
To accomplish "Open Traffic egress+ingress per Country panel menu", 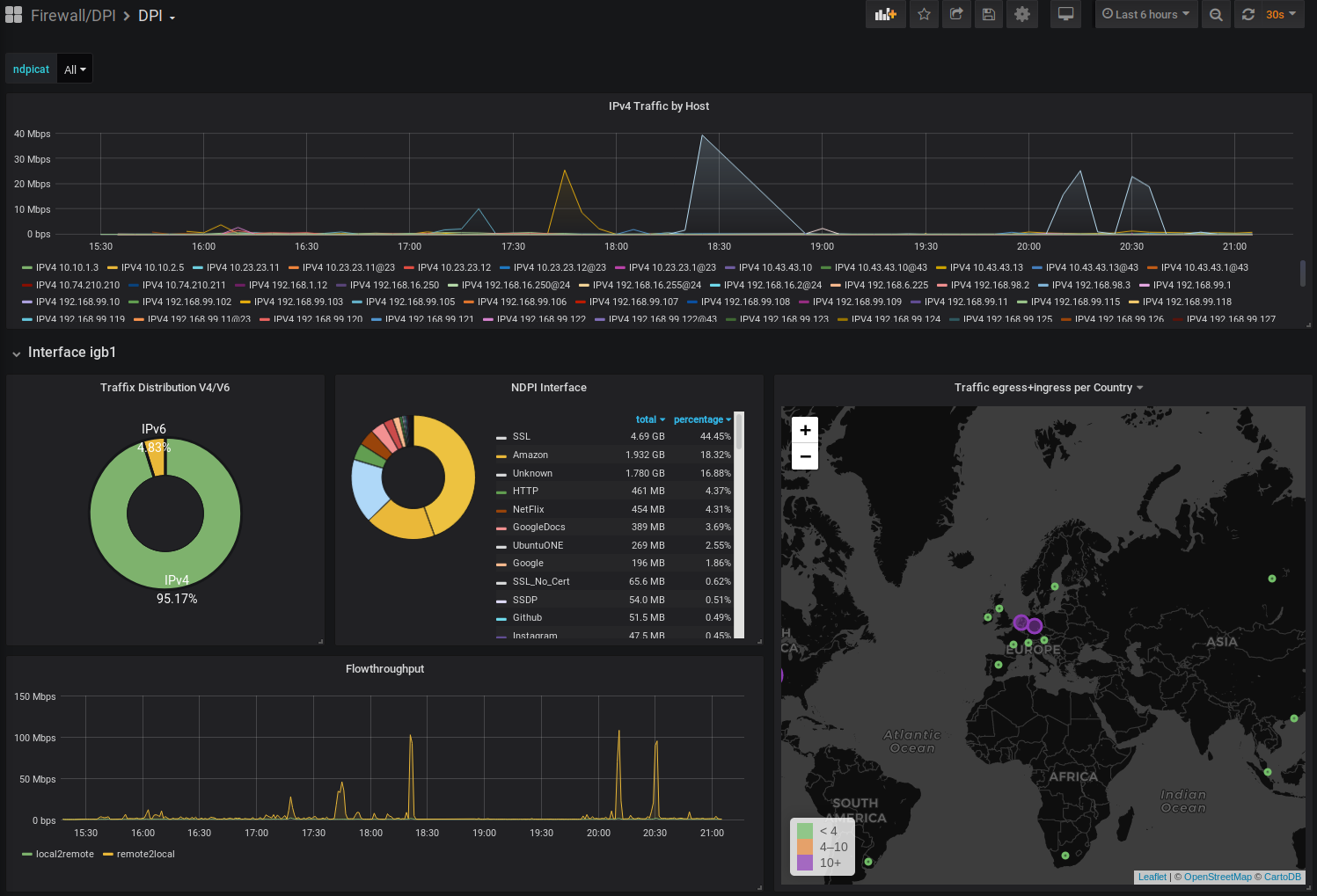I will (x=1048, y=388).
